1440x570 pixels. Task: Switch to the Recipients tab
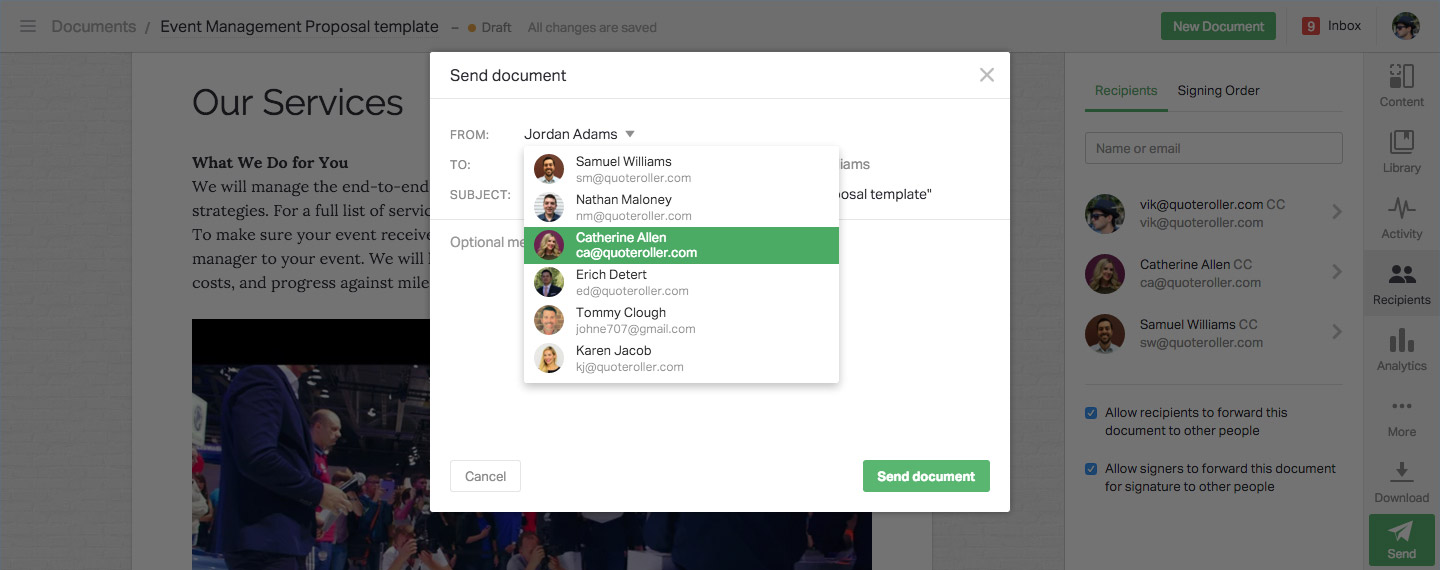[x=1126, y=90]
